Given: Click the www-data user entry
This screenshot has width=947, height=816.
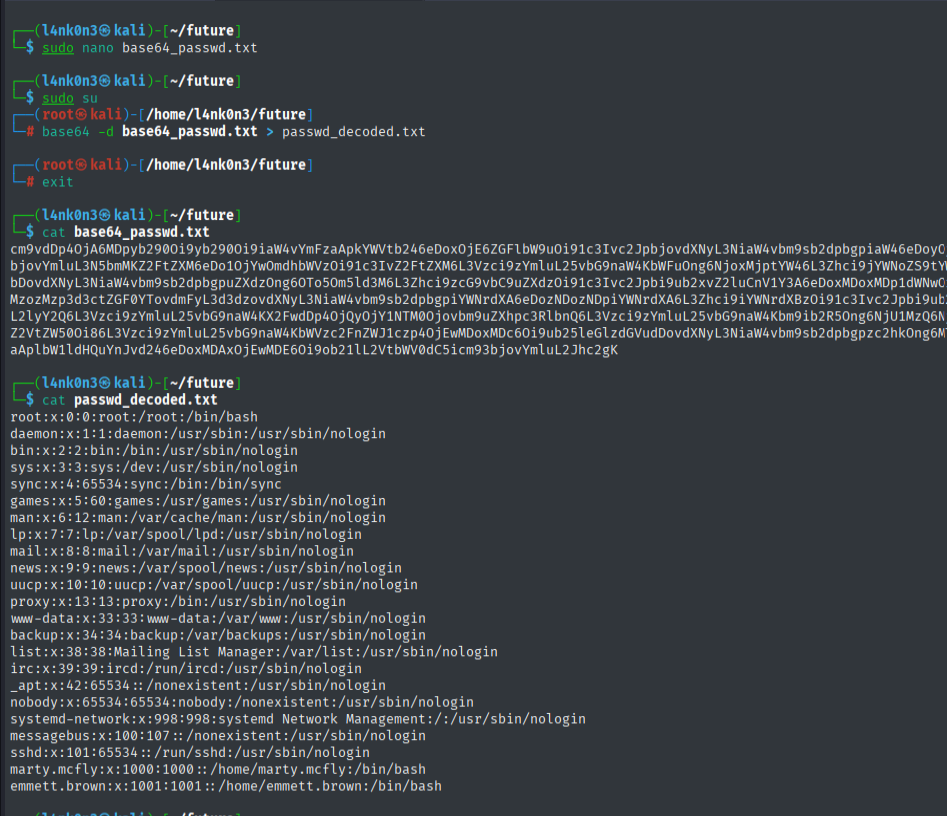Looking at the screenshot, I should [217, 618].
